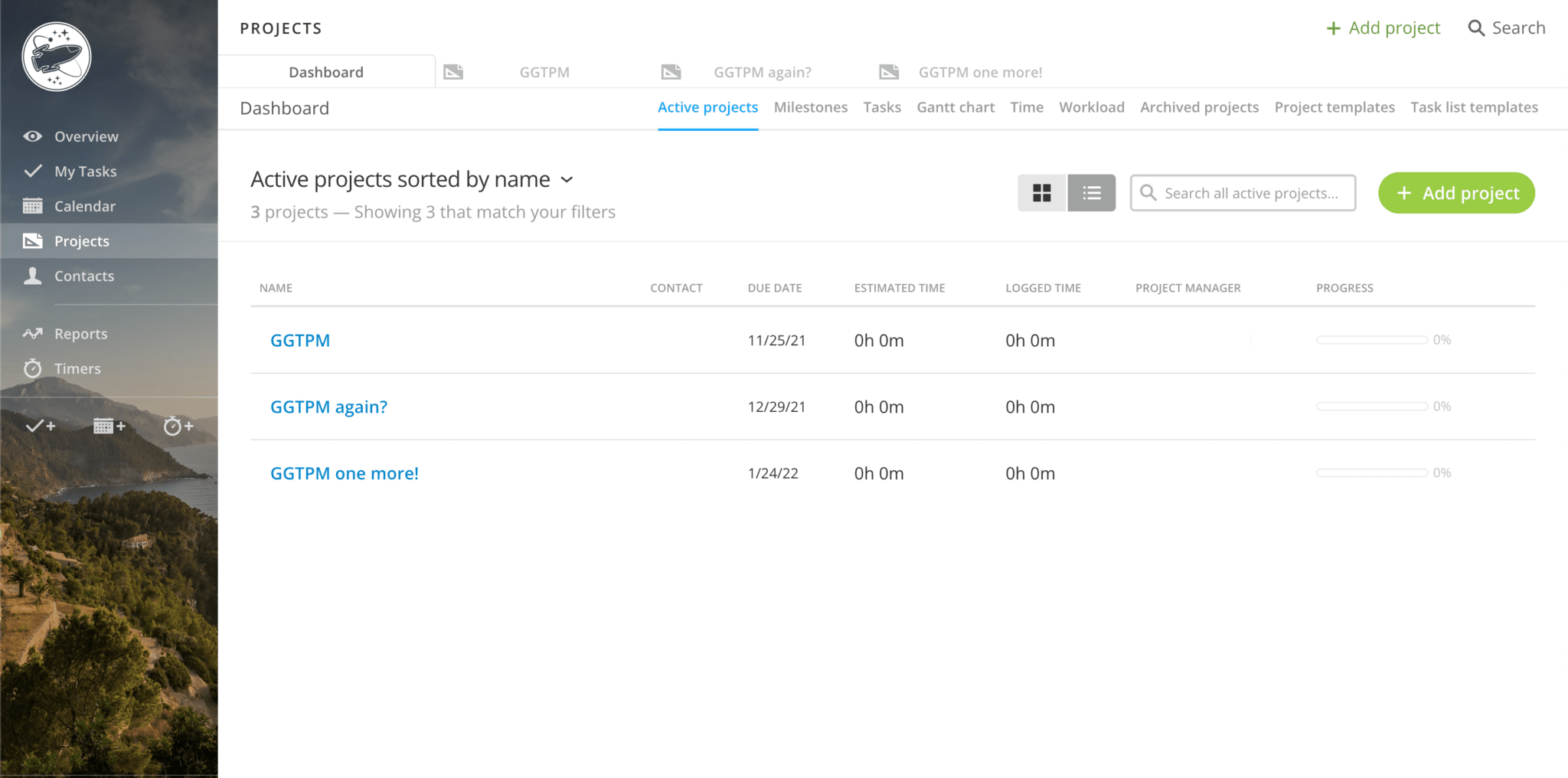Open the GGTPM project link
The image size is (1568, 778).
coord(300,341)
